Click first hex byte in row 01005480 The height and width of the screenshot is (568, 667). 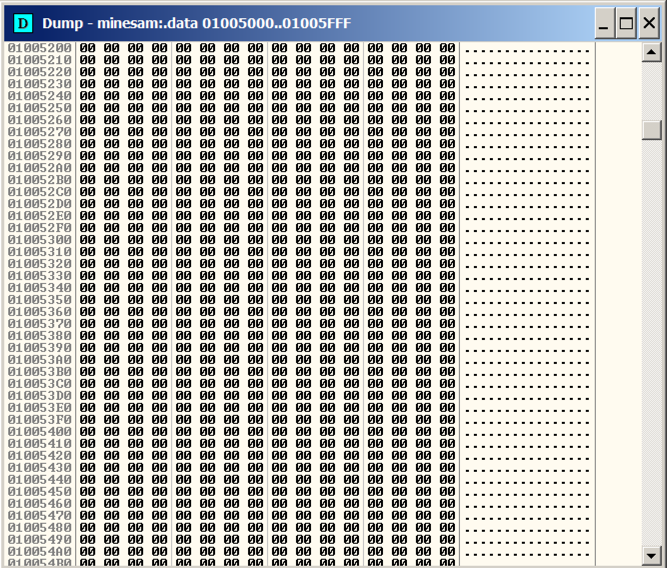(88, 528)
